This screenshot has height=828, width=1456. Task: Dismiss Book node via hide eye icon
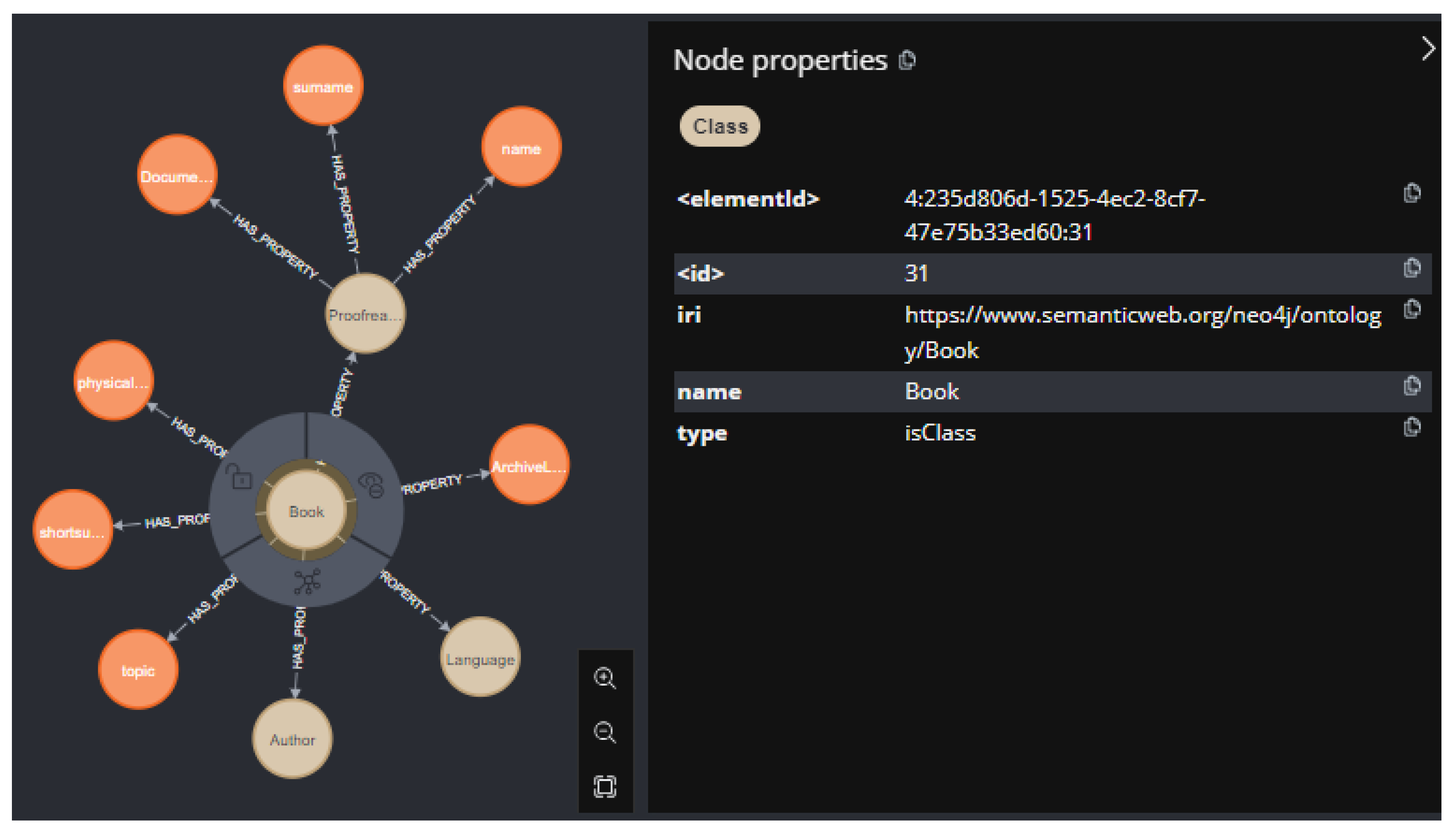(371, 484)
